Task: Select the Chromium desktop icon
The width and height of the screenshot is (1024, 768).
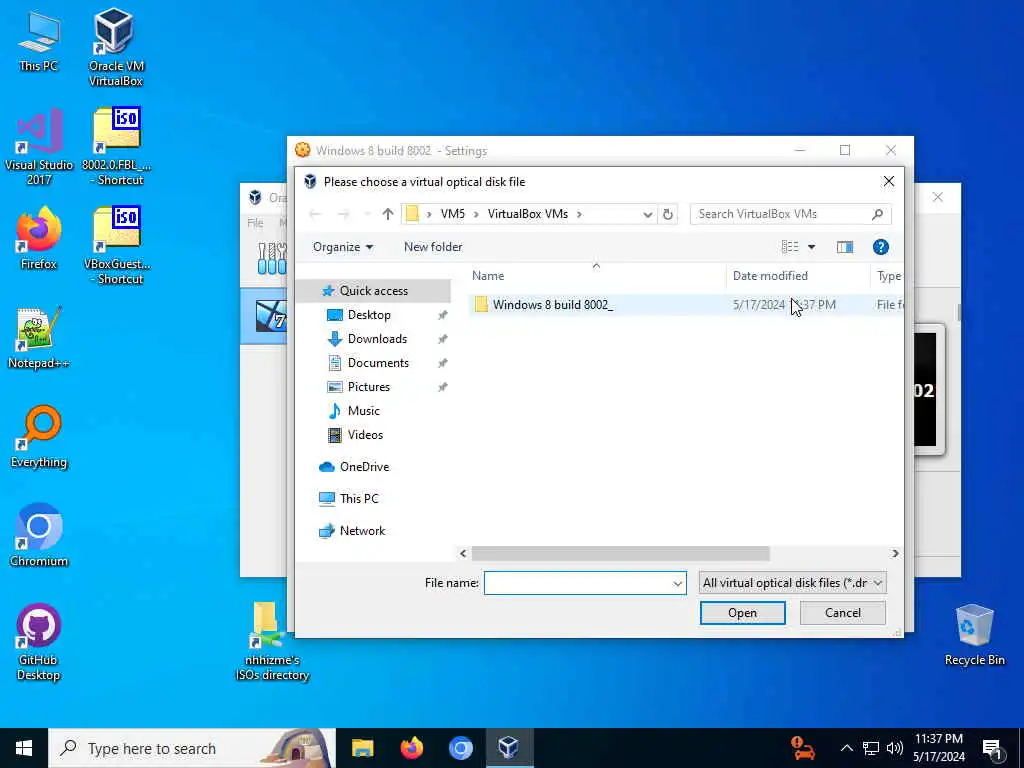Action: [x=39, y=536]
